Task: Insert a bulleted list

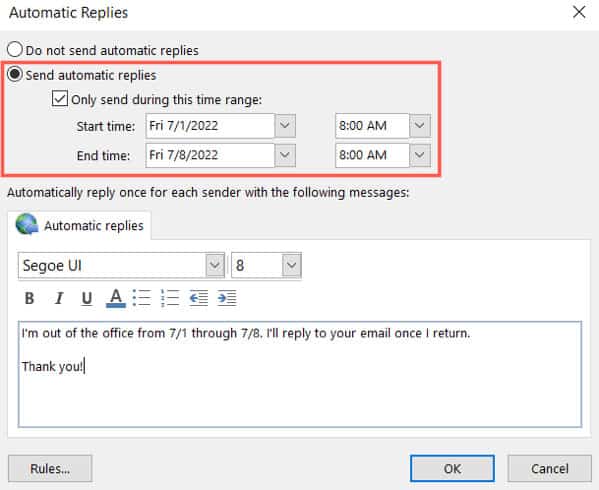Action: pos(142,298)
